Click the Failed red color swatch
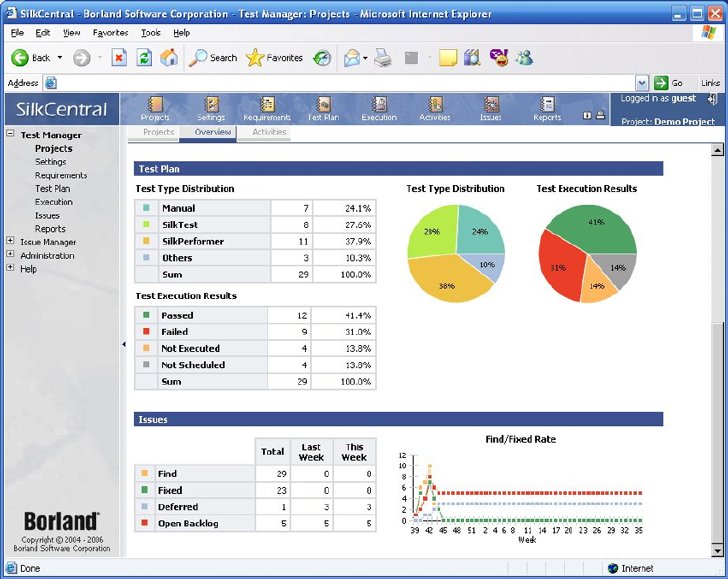This screenshot has height=579, width=728. click(x=146, y=331)
